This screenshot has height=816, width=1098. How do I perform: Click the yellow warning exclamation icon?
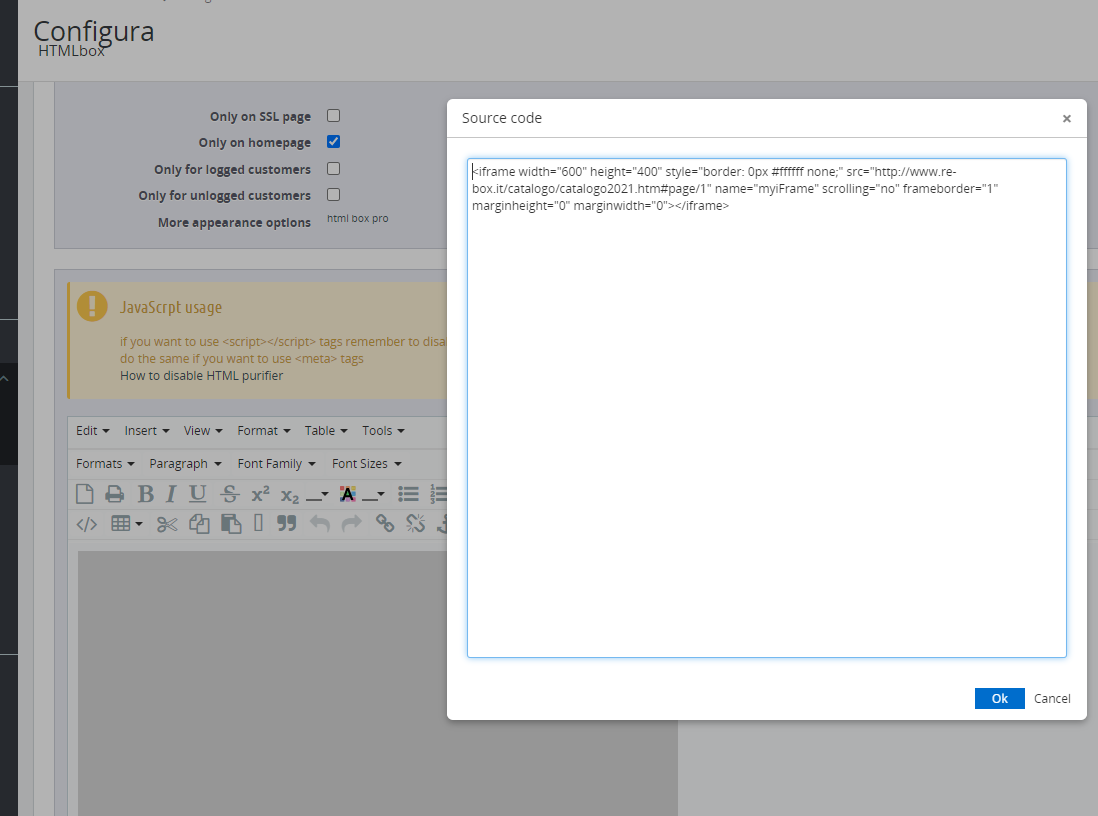point(92,306)
